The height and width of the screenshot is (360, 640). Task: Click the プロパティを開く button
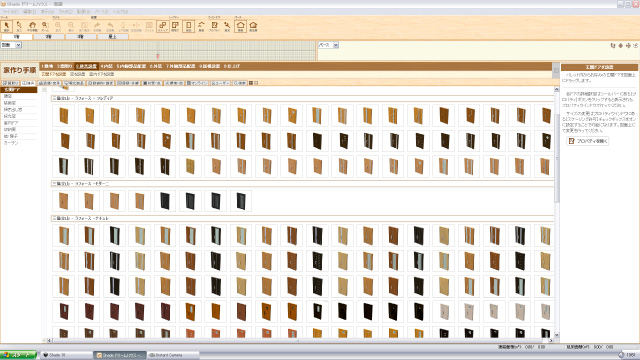[x=588, y=141]
